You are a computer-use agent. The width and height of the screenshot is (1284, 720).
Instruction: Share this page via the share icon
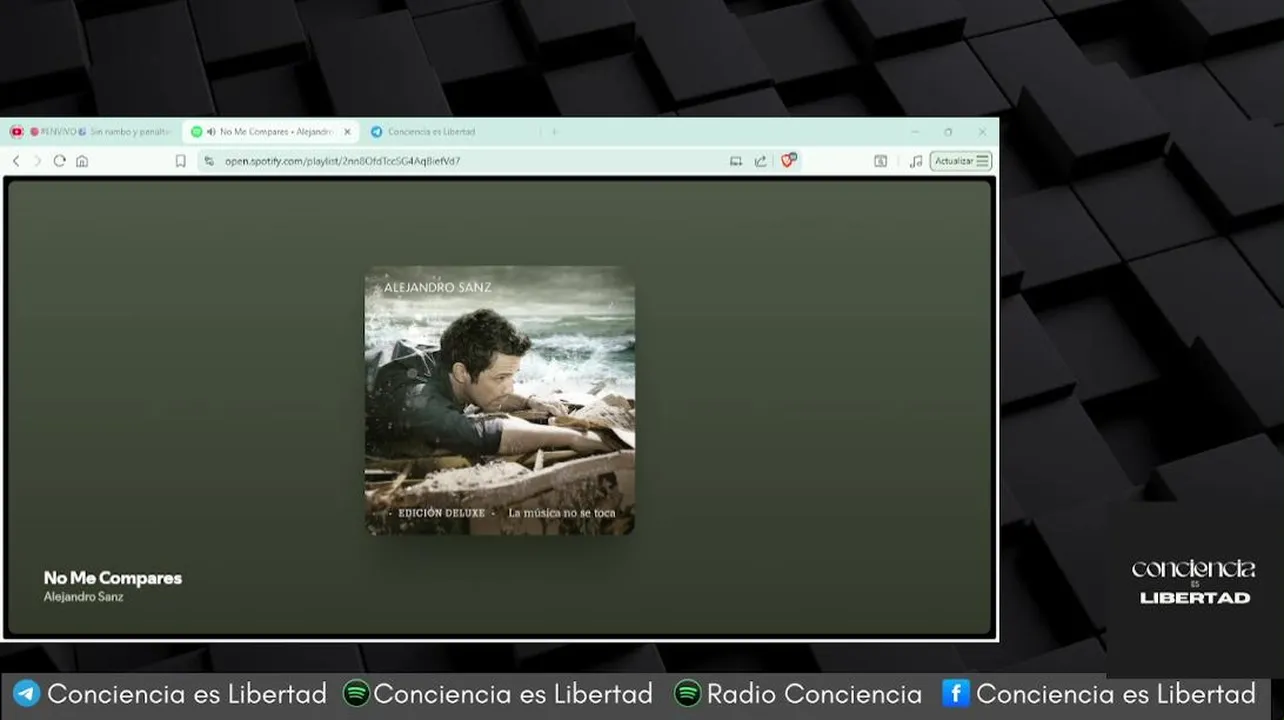click(760, 161)
